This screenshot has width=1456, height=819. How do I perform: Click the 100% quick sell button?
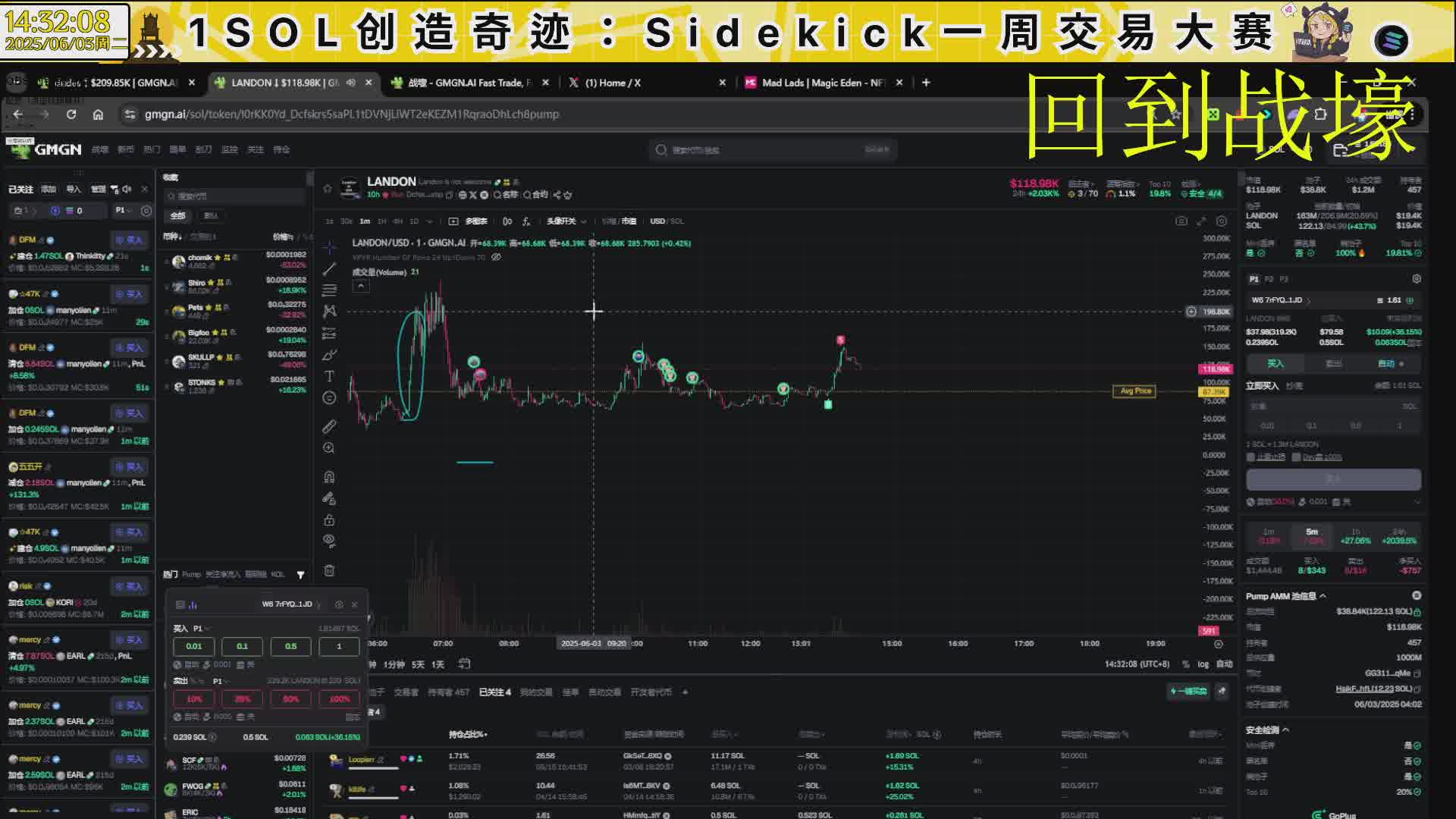[x=339, y=699]
